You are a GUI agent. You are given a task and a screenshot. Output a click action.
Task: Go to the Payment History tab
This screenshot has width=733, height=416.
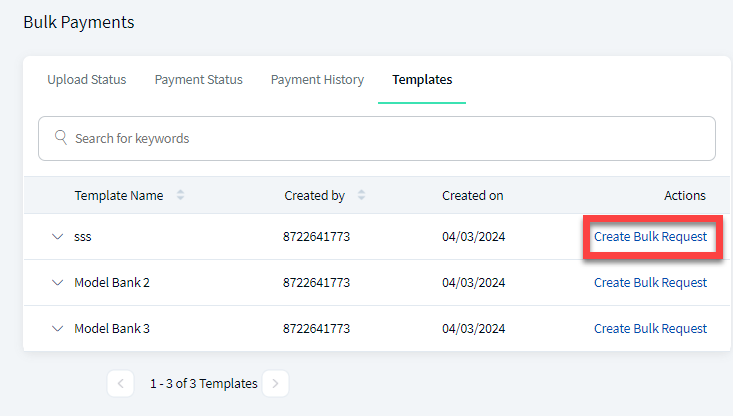[x=317, y=79]
